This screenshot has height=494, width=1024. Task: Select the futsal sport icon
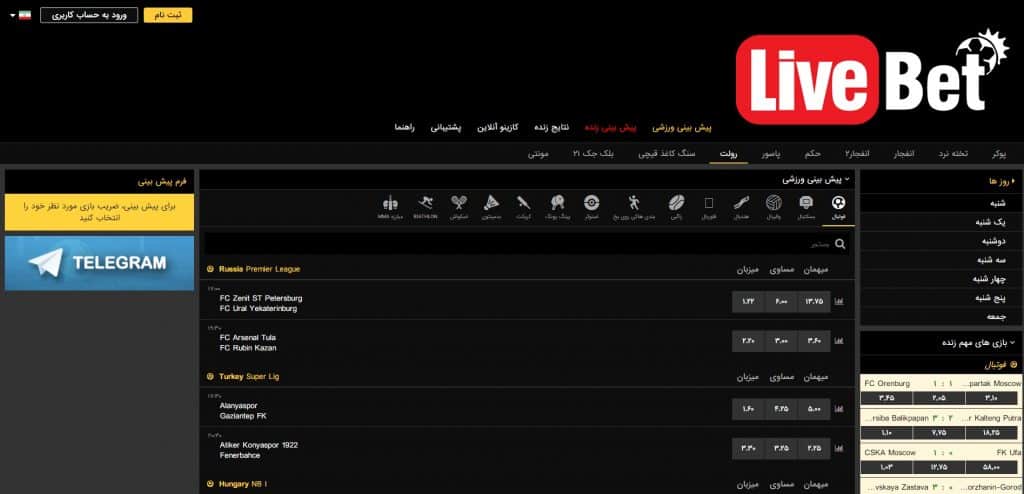point(709,203)
